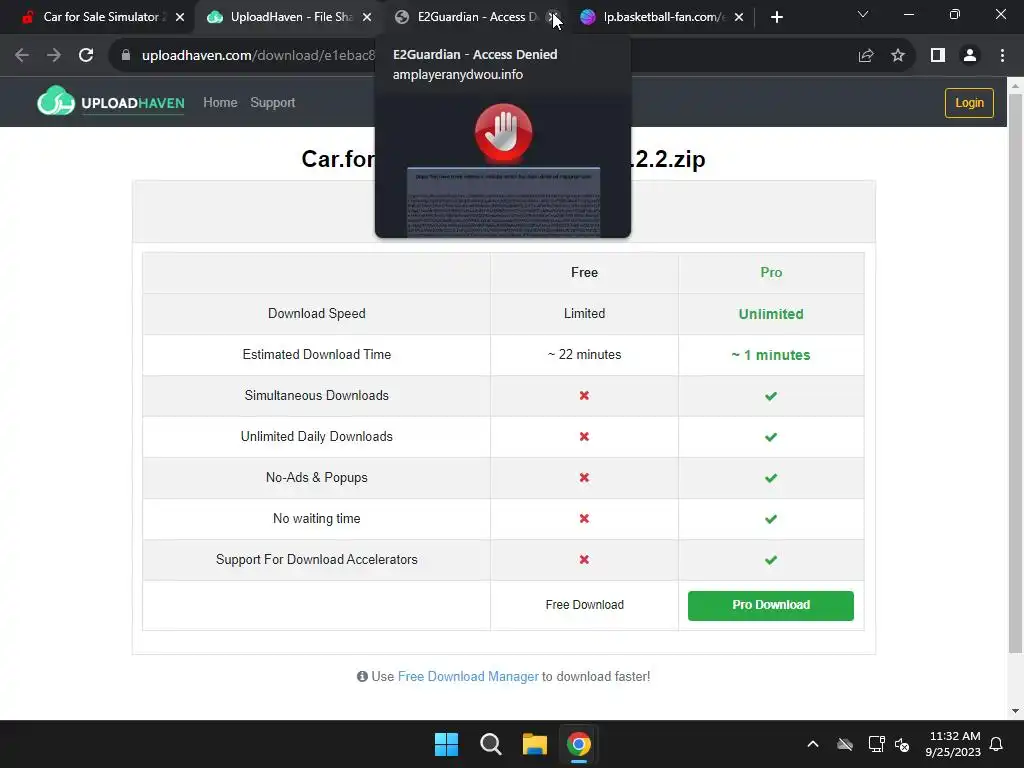Click the Limited speed value
This screenshot has height=768, width=1024.
584,313
